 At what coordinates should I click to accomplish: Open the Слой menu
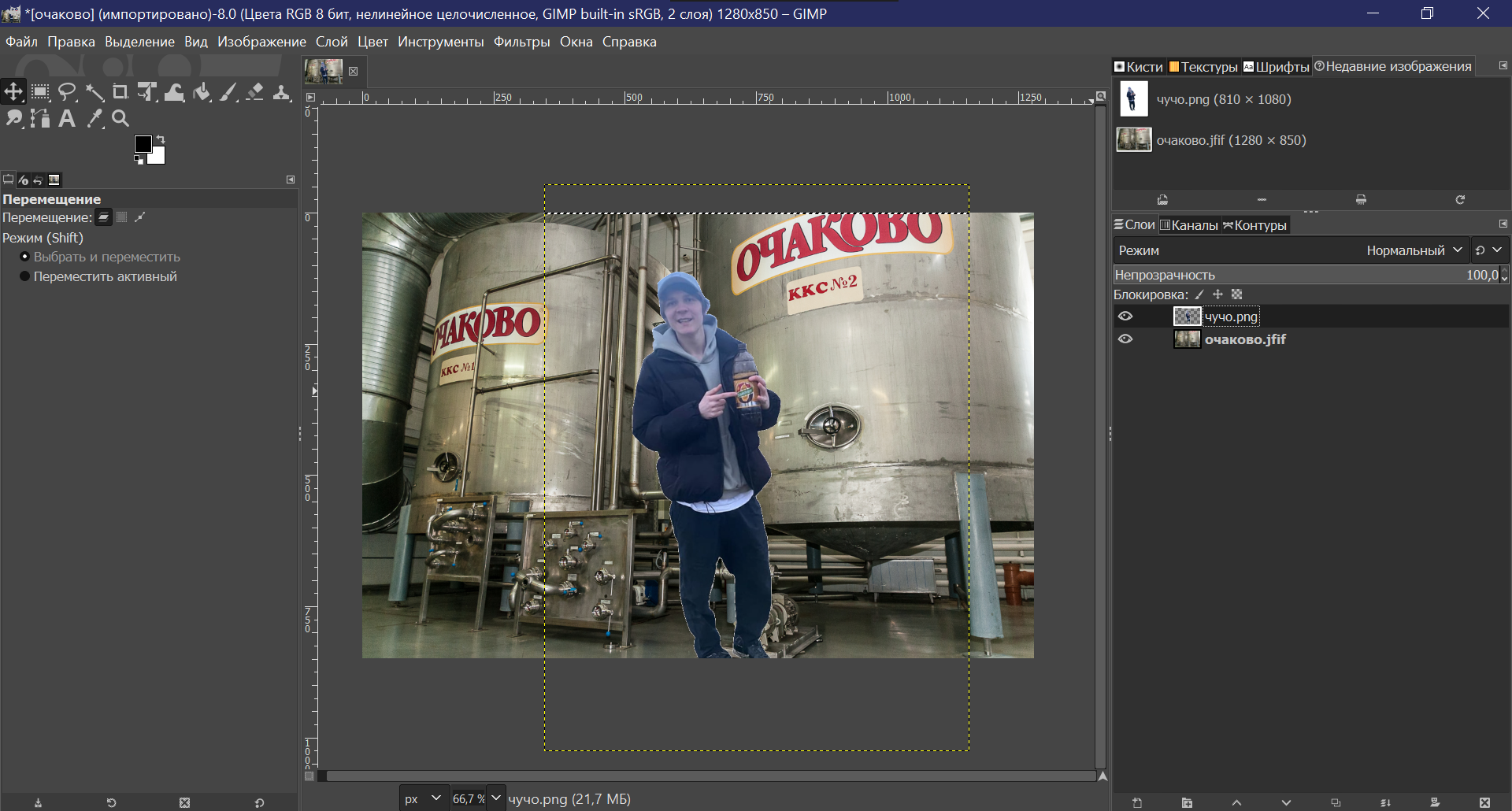(332, 42)
